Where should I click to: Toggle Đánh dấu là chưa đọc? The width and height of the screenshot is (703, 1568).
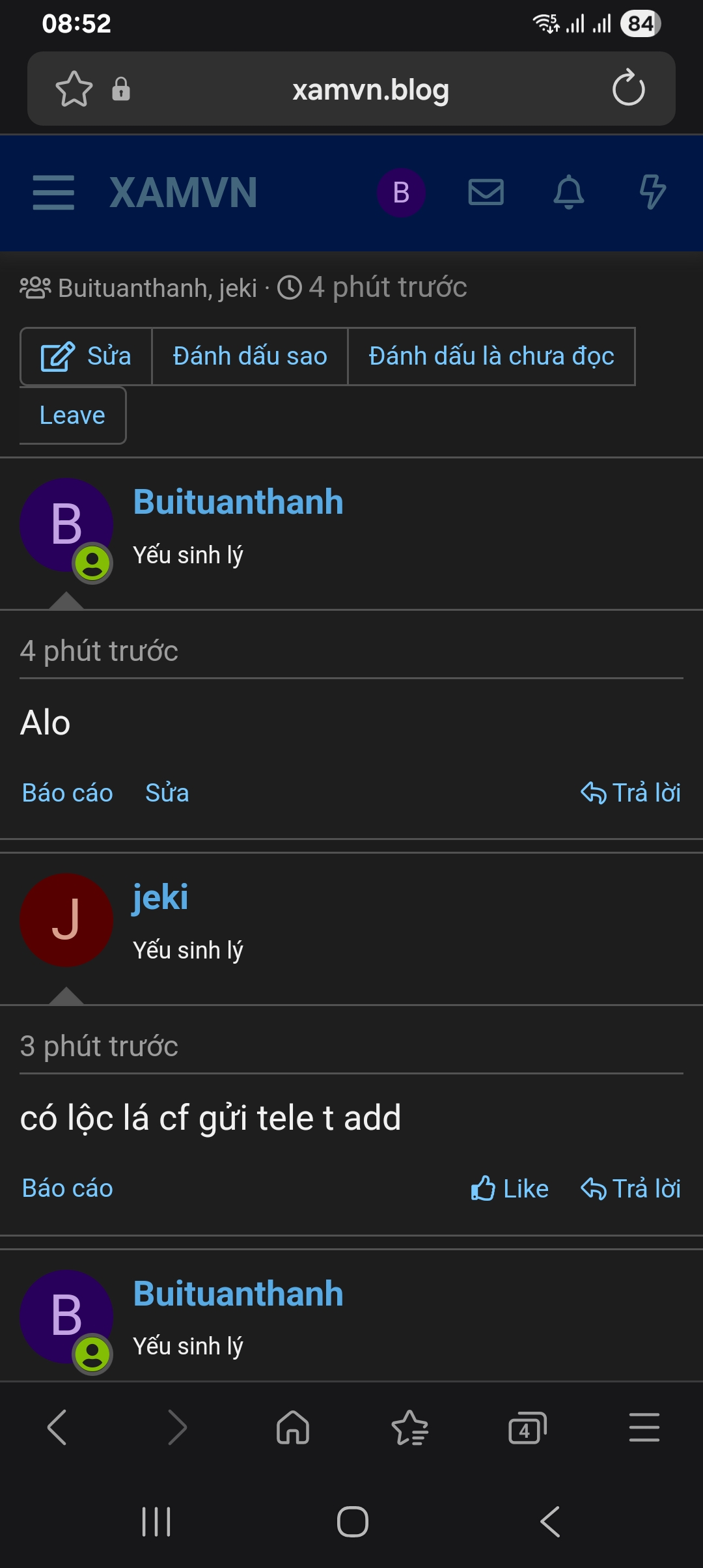(x=491, y=356)
